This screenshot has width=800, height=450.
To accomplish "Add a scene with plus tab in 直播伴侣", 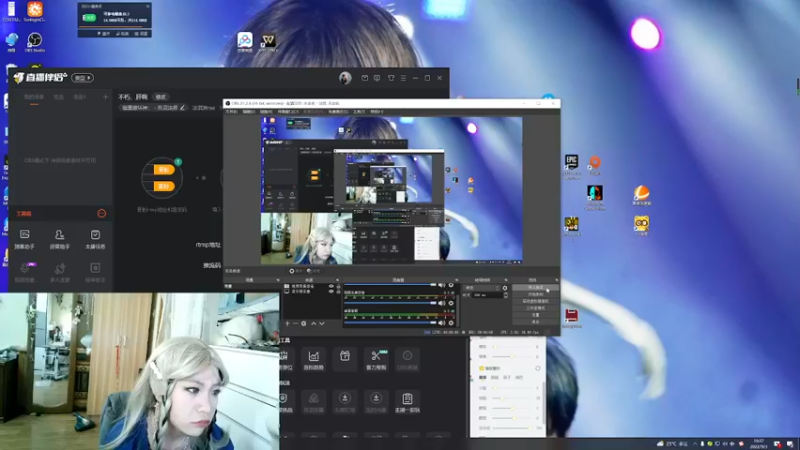I will tap(105, 97).
